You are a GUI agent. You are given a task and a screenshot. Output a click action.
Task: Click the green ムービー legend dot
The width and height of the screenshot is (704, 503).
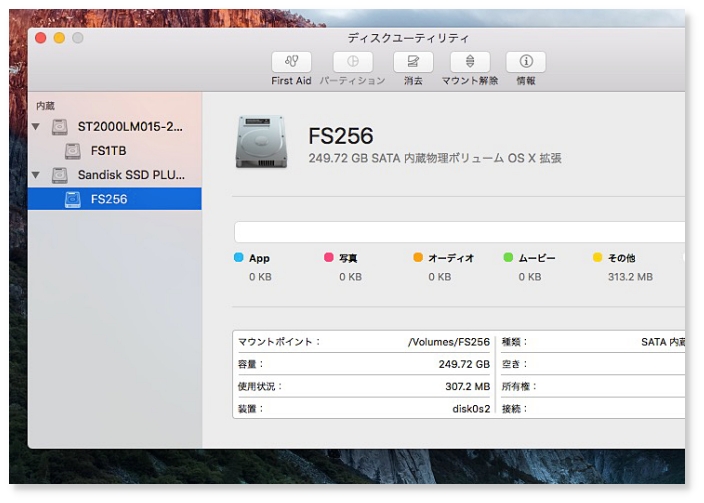pos(508,258)
